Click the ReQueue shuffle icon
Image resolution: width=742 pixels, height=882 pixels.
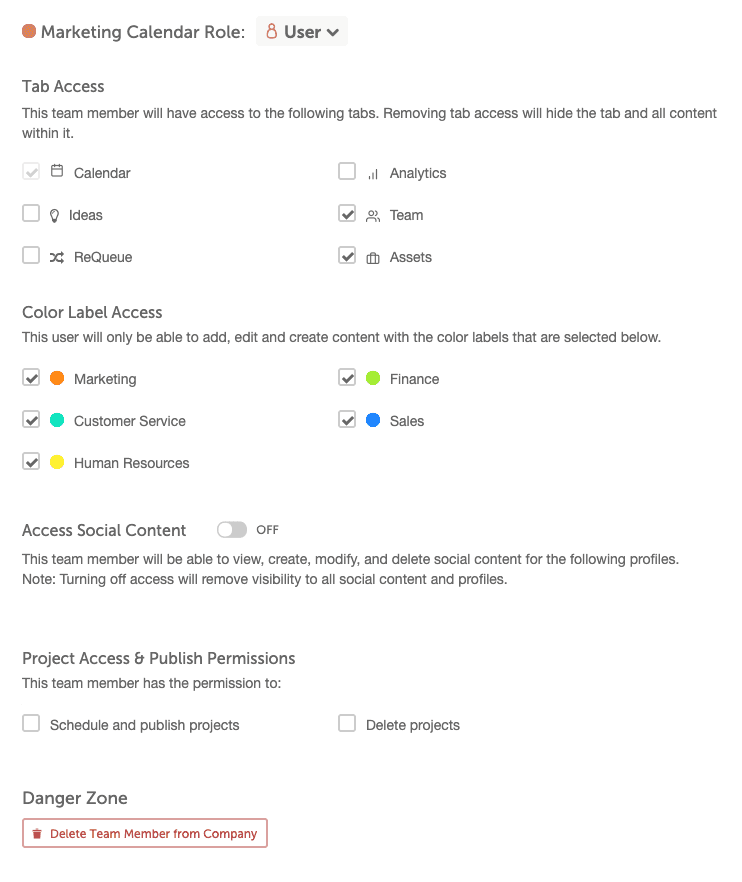pos(57,257)
